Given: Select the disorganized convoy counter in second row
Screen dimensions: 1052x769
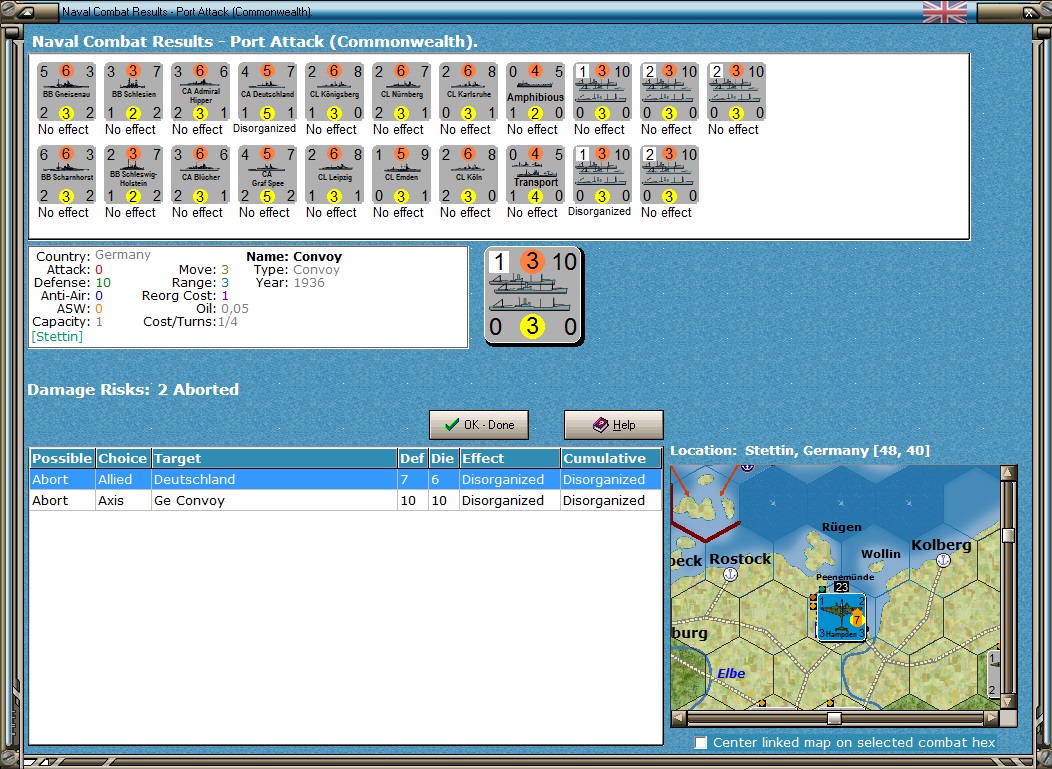Looking at the screenshot, I should [x=602, y=174].
